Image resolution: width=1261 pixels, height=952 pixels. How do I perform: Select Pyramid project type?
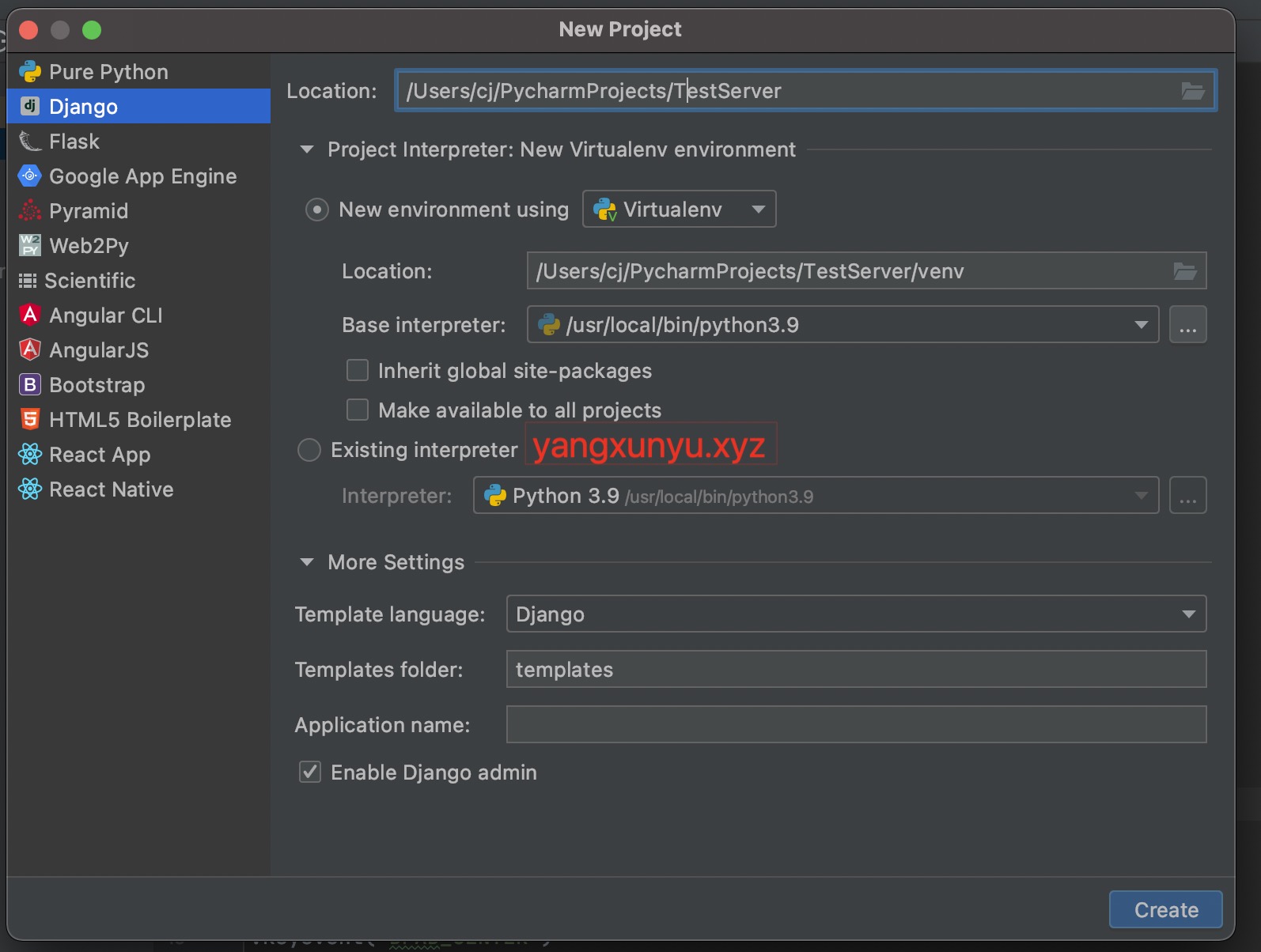coord(139,210)
